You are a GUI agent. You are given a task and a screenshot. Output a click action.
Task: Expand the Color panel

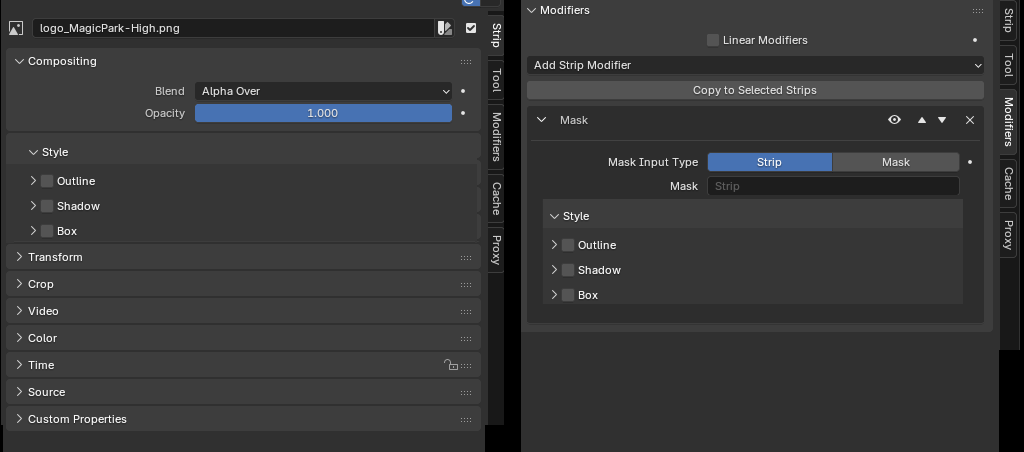[x=19, y=338]
